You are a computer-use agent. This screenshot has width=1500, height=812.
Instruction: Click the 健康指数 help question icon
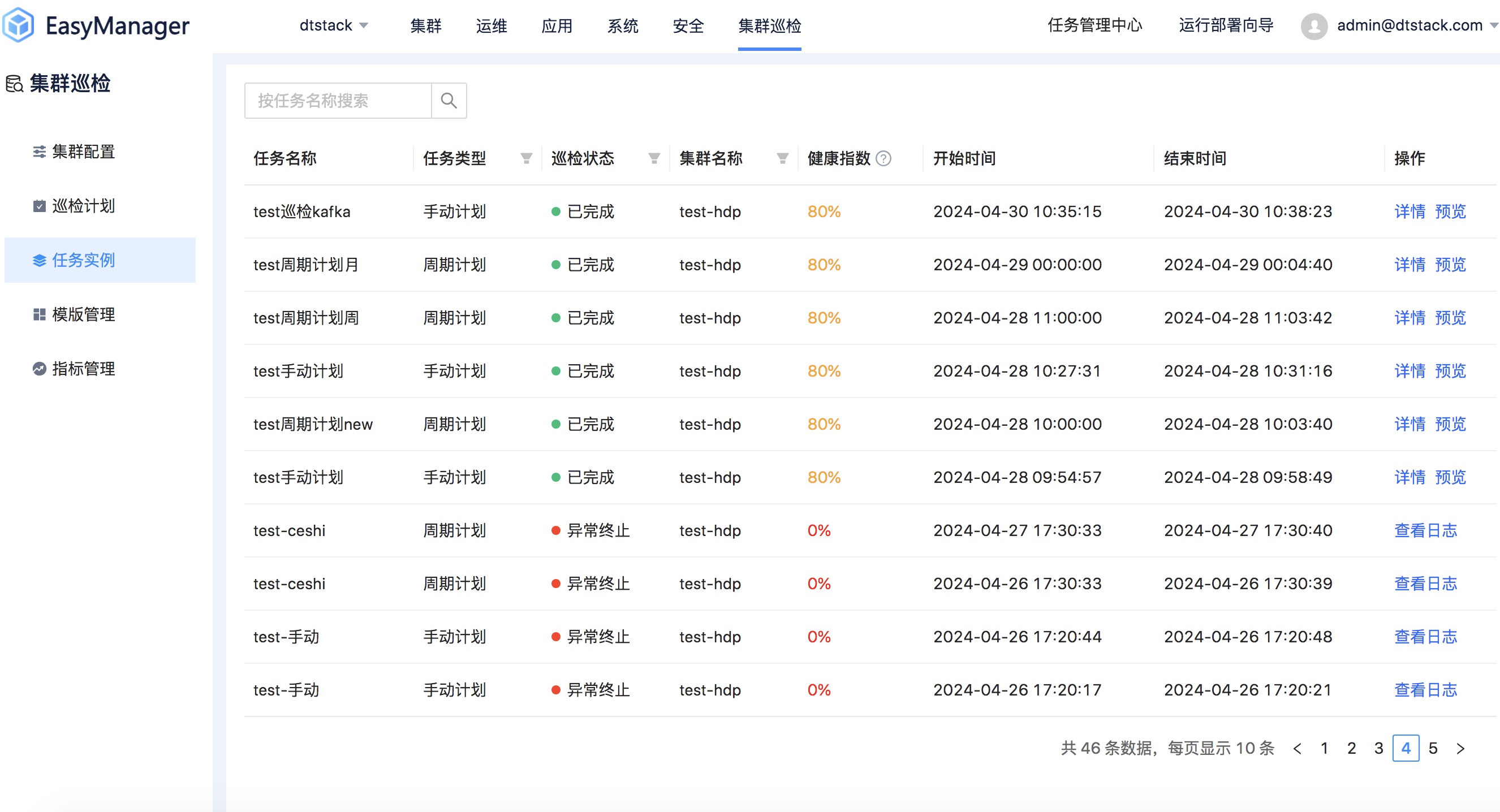[x=883, y=158]
